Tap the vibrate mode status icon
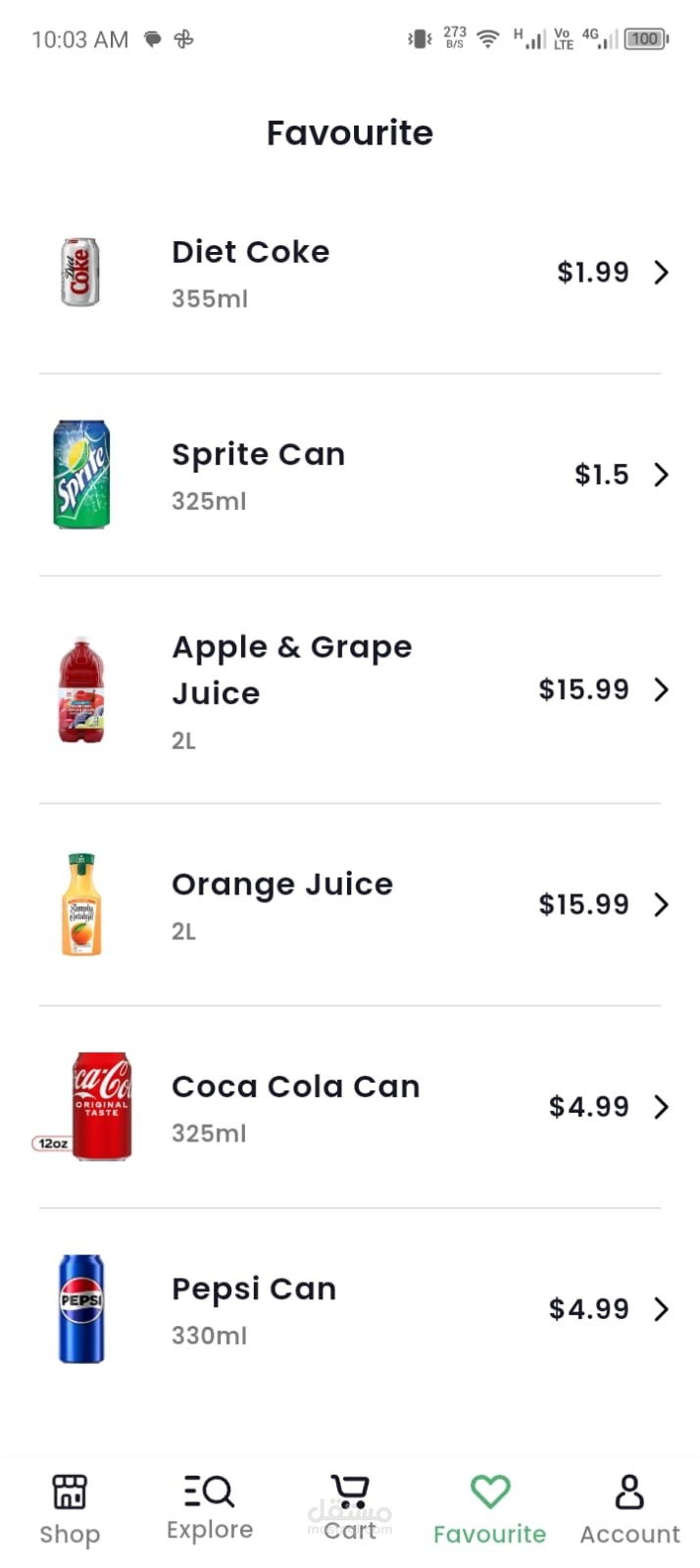The height and width of the screenshot is (1568, 700). coord(420,39)
